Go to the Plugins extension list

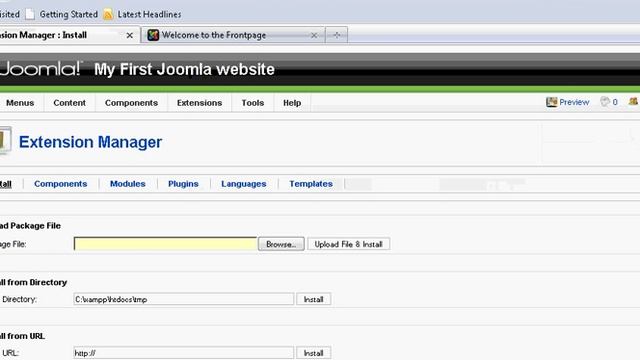pos(183,184)
